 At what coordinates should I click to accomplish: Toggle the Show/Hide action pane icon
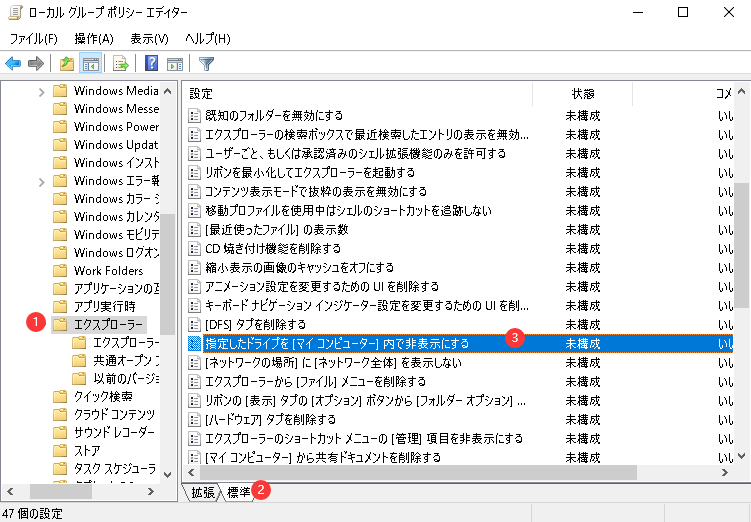pyautogui.click(x=175, y=63)
